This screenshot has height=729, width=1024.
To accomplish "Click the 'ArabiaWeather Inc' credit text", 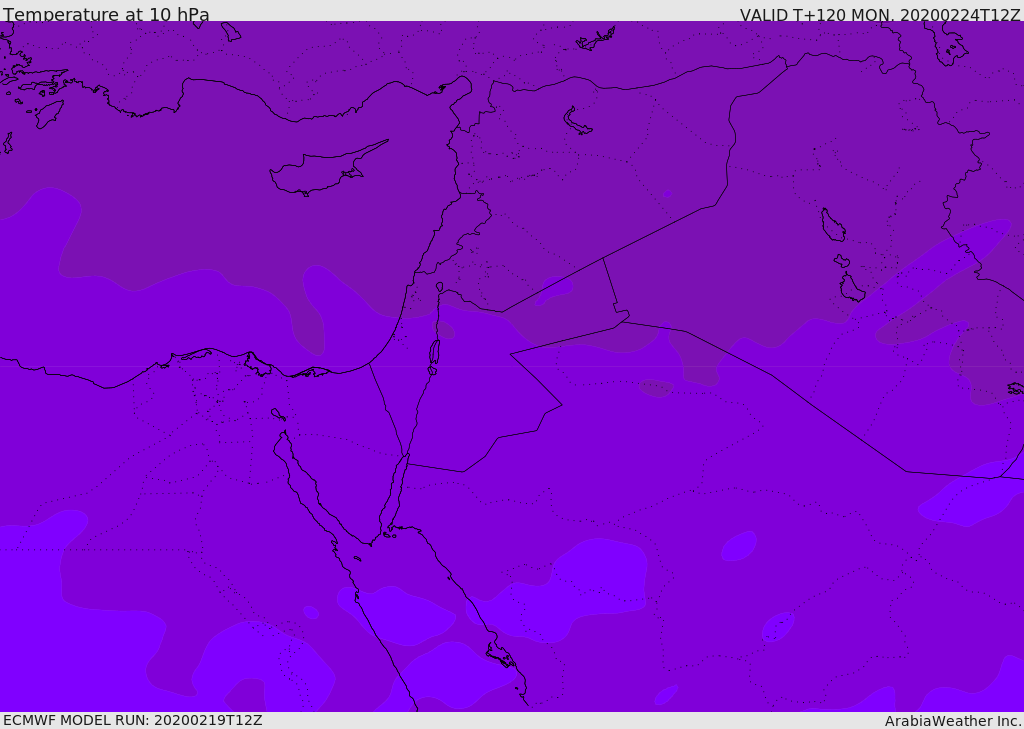I will point(954,721).
